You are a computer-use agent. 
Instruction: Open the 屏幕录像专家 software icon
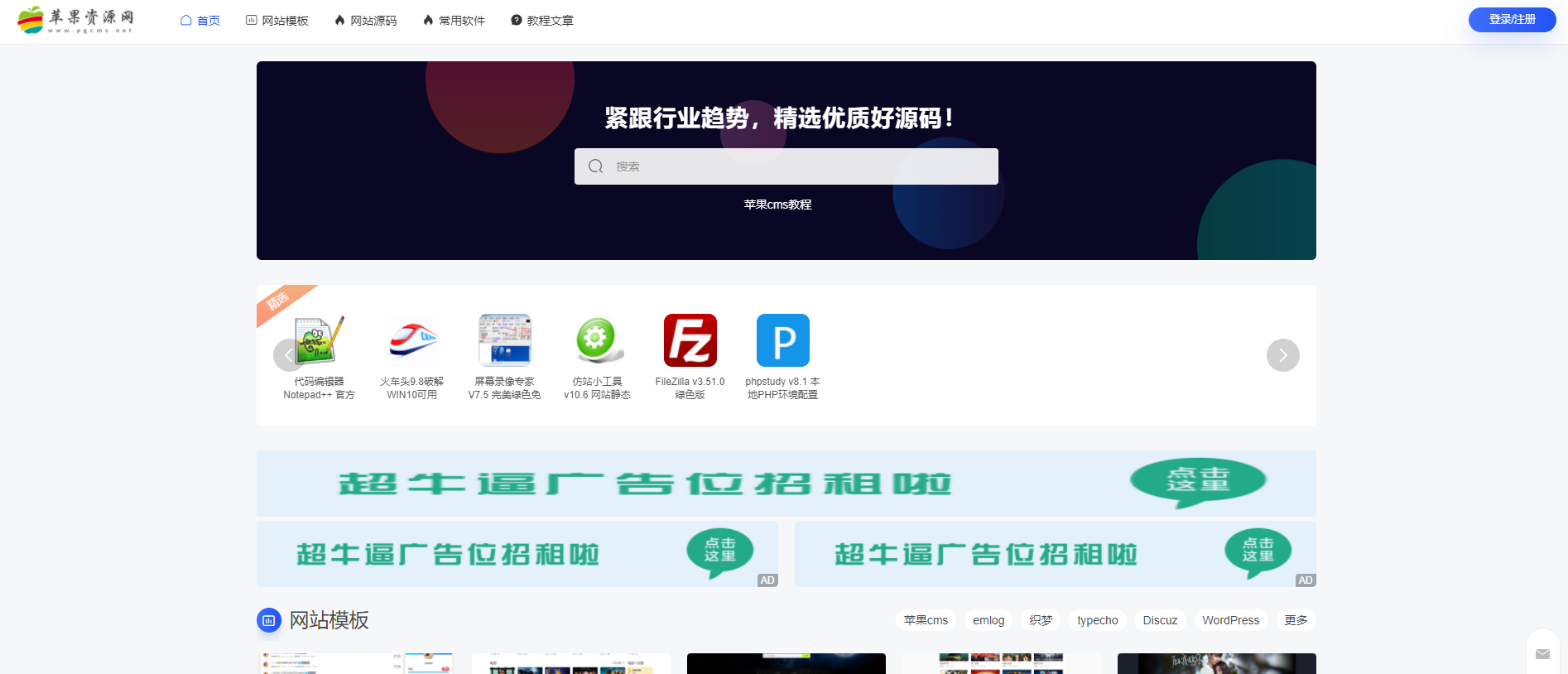click(504, 340)
